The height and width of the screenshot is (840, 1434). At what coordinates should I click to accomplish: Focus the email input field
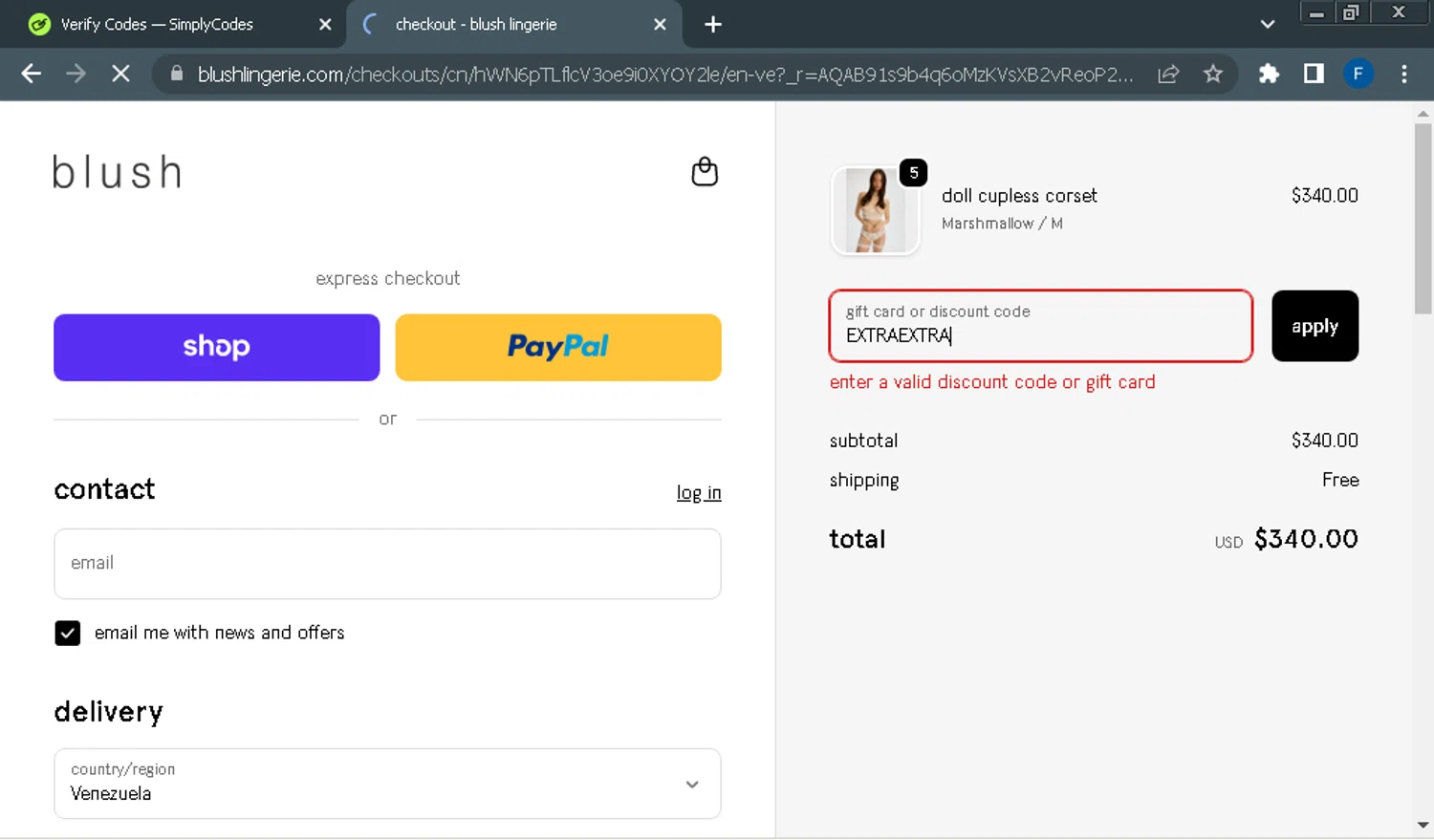point(387,564)
